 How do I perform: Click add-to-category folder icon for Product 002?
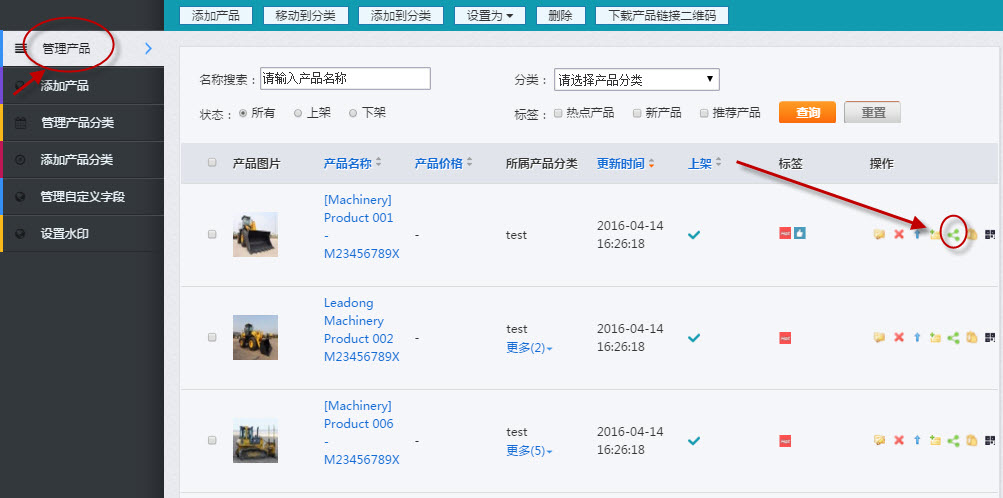coord(934,338)
